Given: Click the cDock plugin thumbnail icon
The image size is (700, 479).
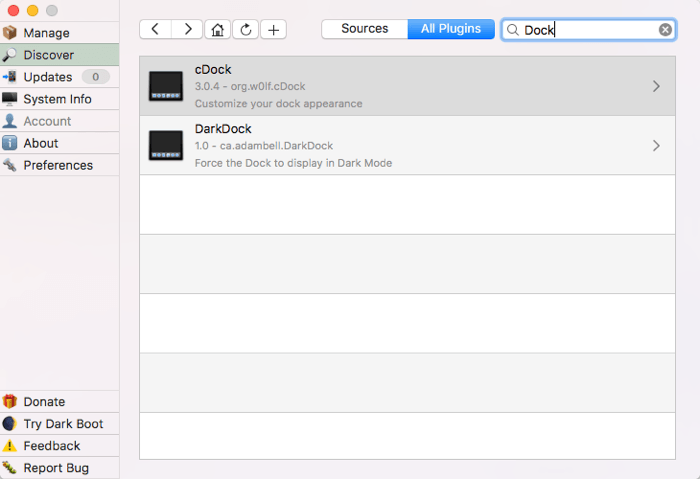Looking at the screenshot, I should 166,86.
